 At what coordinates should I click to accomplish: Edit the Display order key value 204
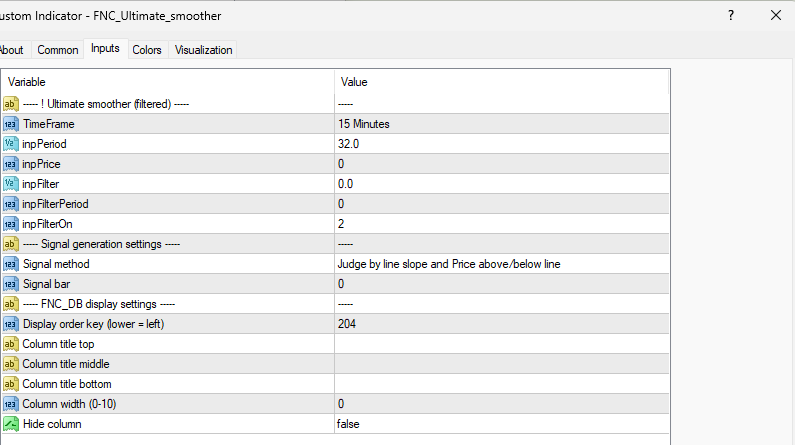pos(500,324)
